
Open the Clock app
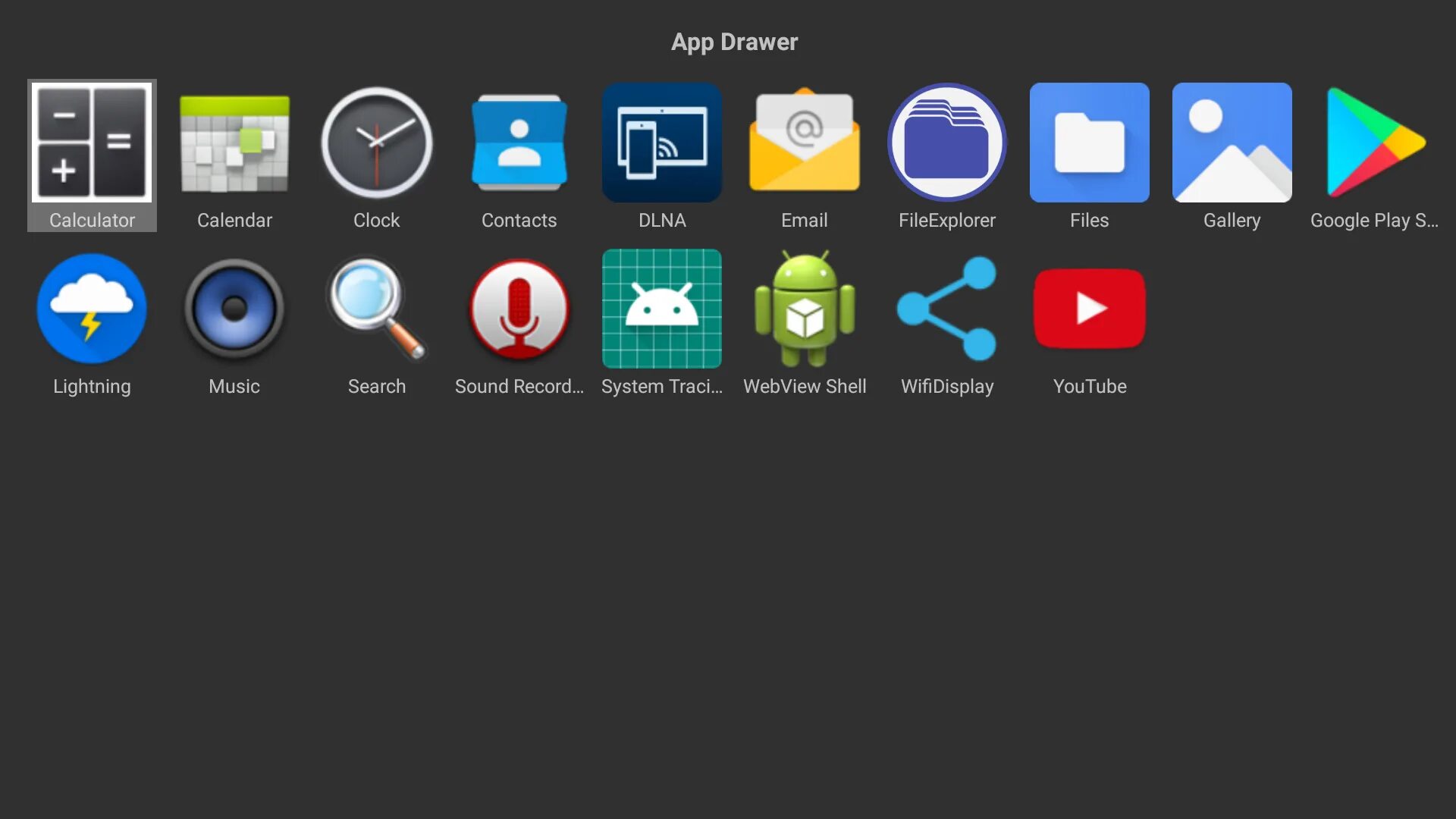tap(377, 143)
